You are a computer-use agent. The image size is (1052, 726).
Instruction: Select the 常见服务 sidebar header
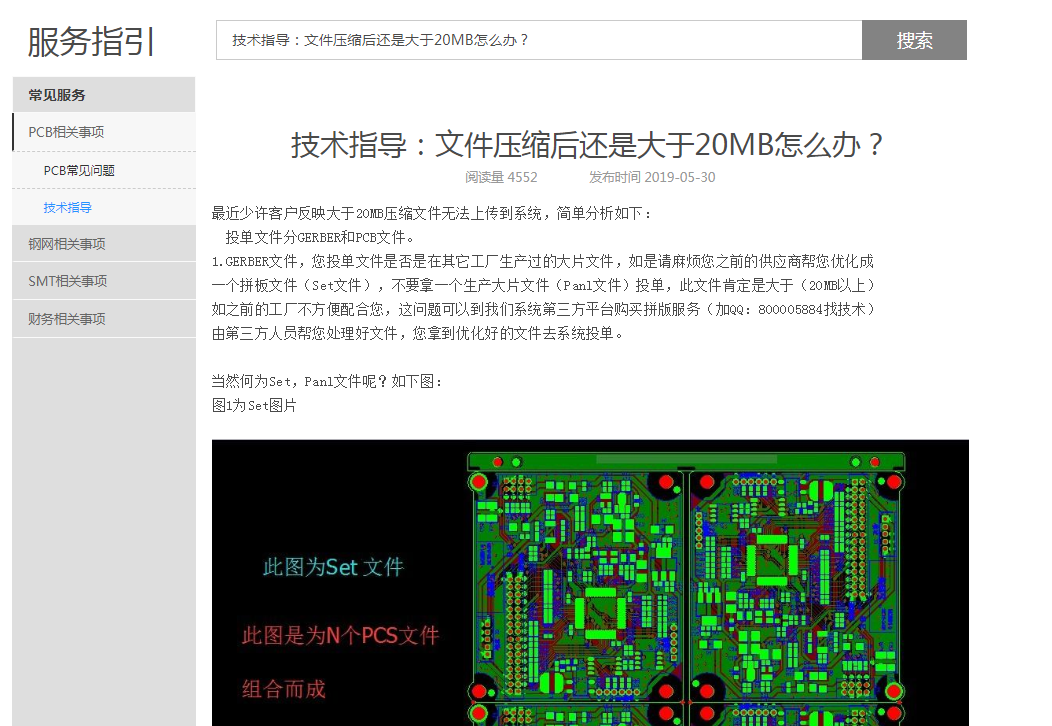(x=57, y=95)
